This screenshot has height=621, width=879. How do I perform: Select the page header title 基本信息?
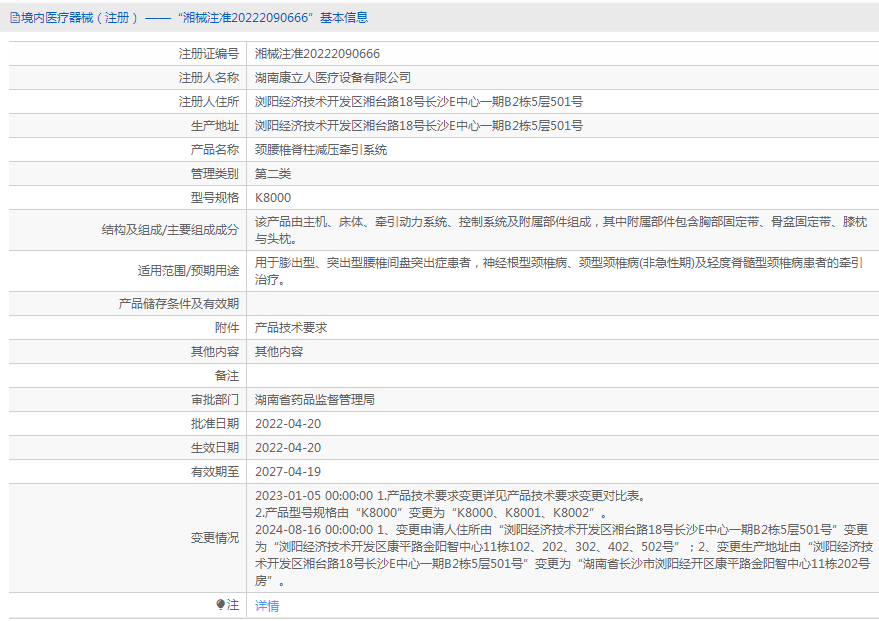click(344, 18)
